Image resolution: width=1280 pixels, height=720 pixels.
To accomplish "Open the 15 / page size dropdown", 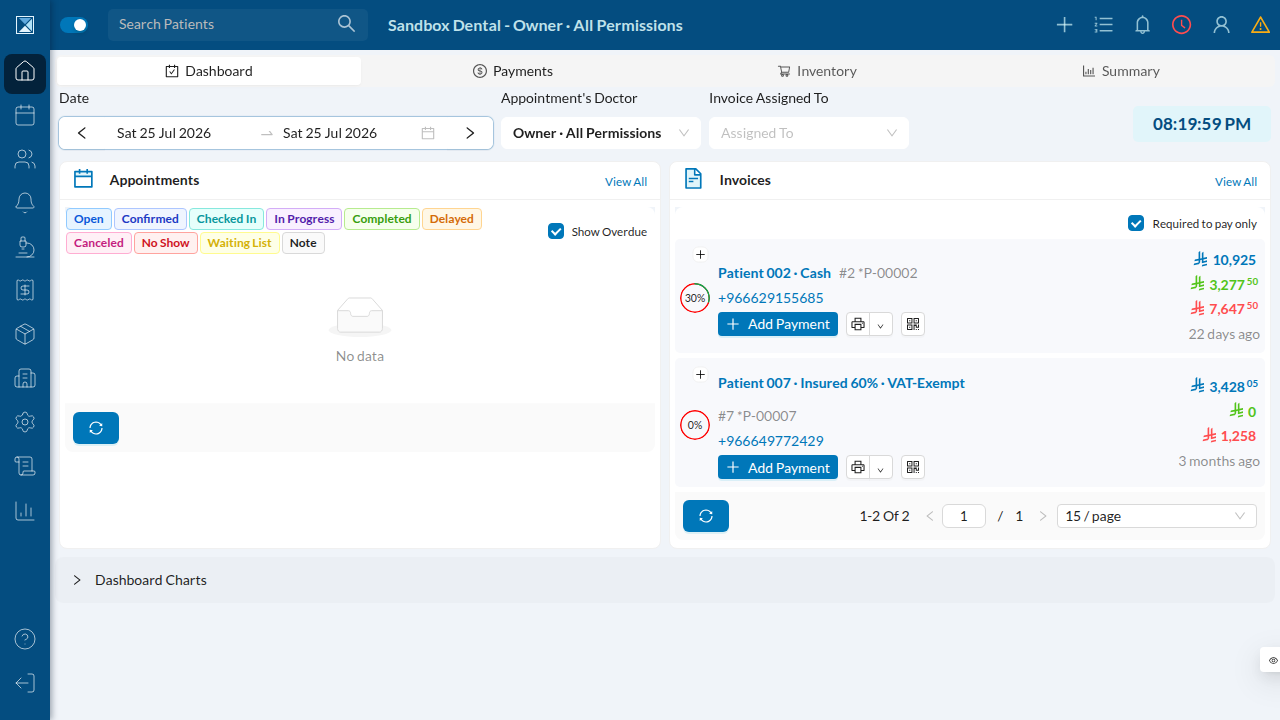I will pyautogui.click(x=1157, y=516).
